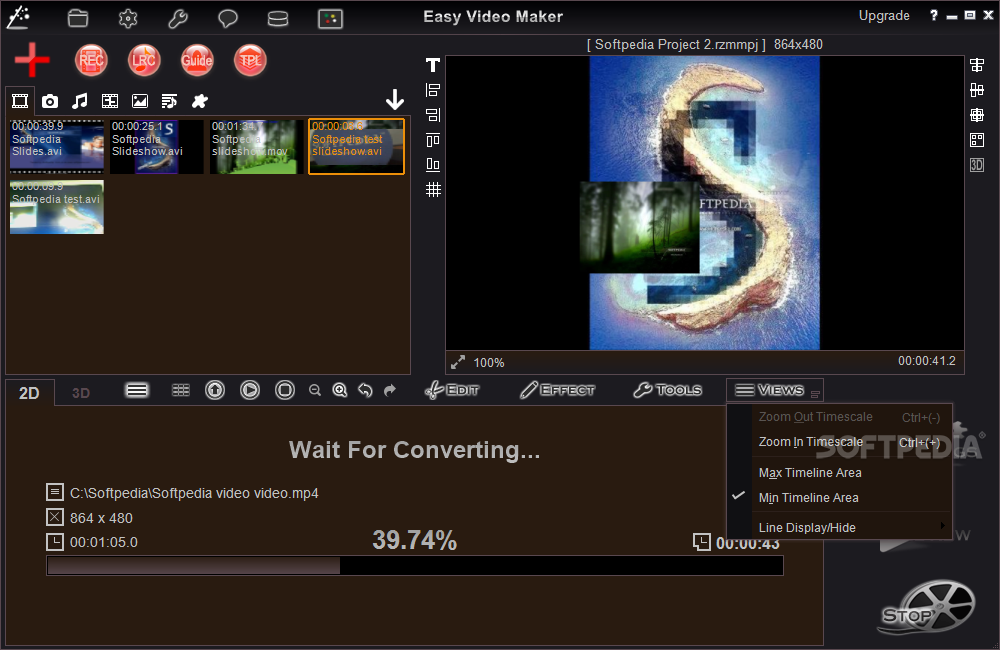
Task: Click the Undo arrow
Action: coord(365,390)
